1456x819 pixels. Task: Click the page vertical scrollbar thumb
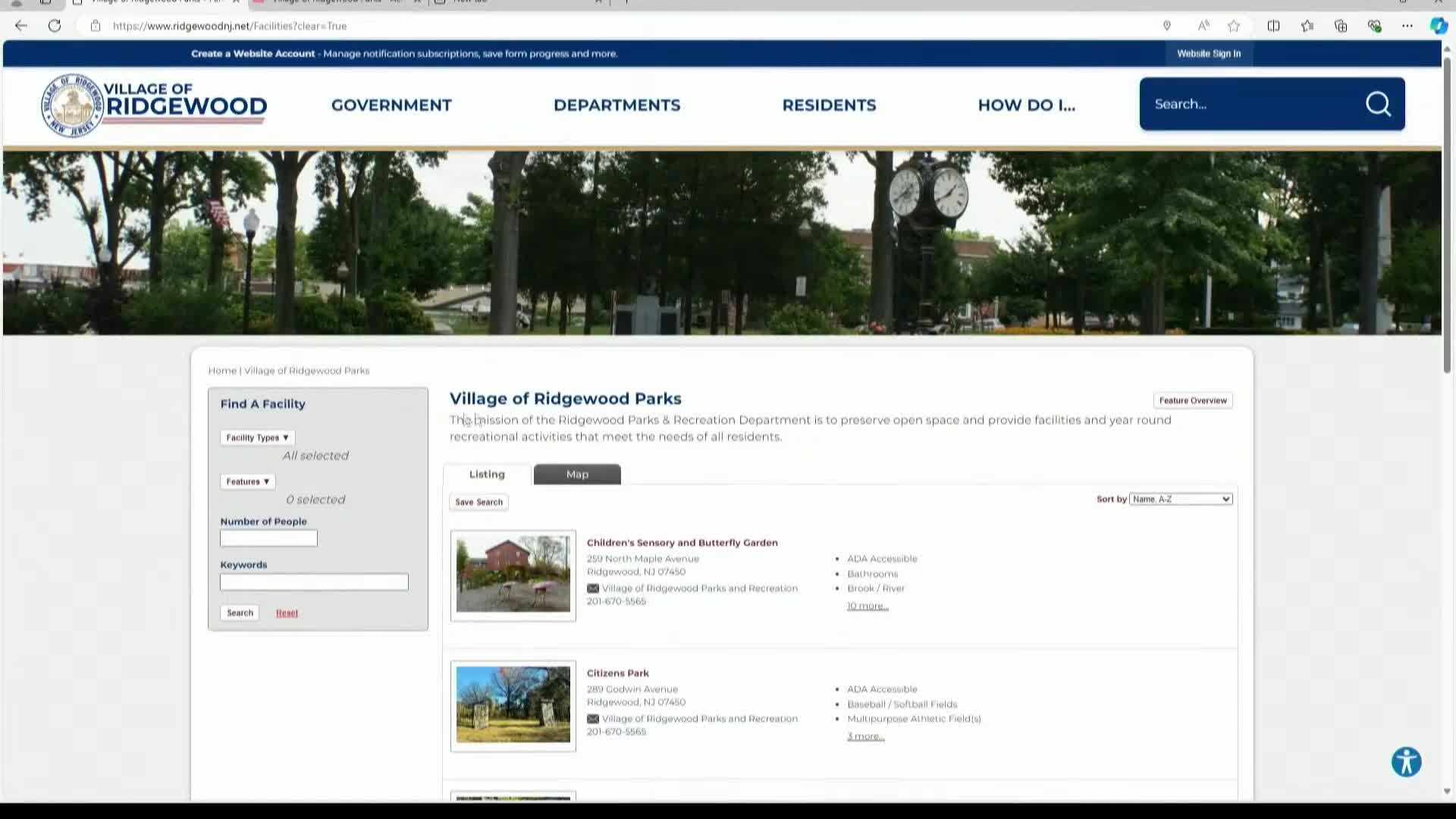(x=1447, y=216)
